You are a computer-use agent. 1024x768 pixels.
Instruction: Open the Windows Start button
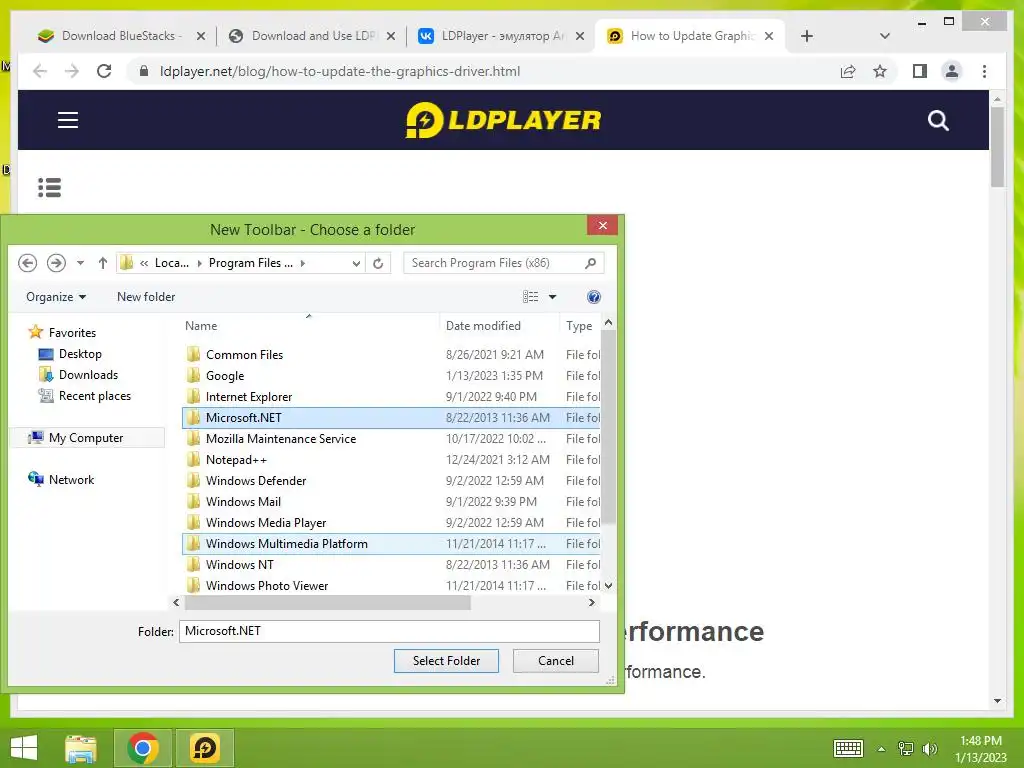click(x=24, y=748)
